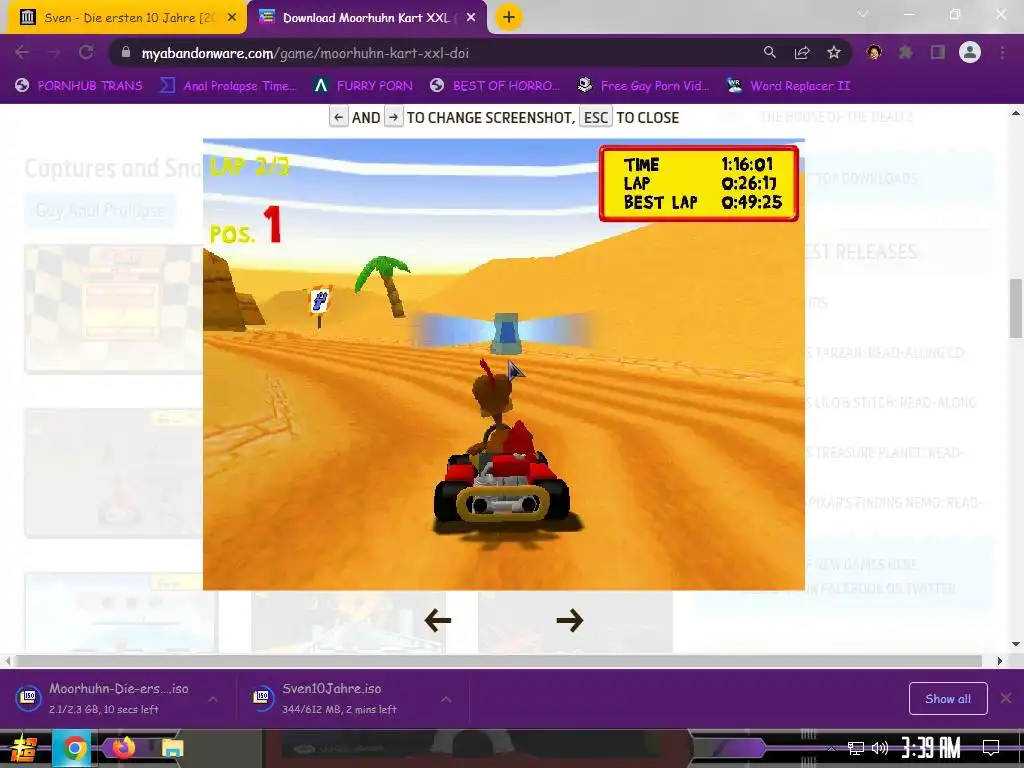Screen dimensions: 1024x768
Task: Open the search icon in the address bar
Action: pyautogui.click(x=770, y=53)
